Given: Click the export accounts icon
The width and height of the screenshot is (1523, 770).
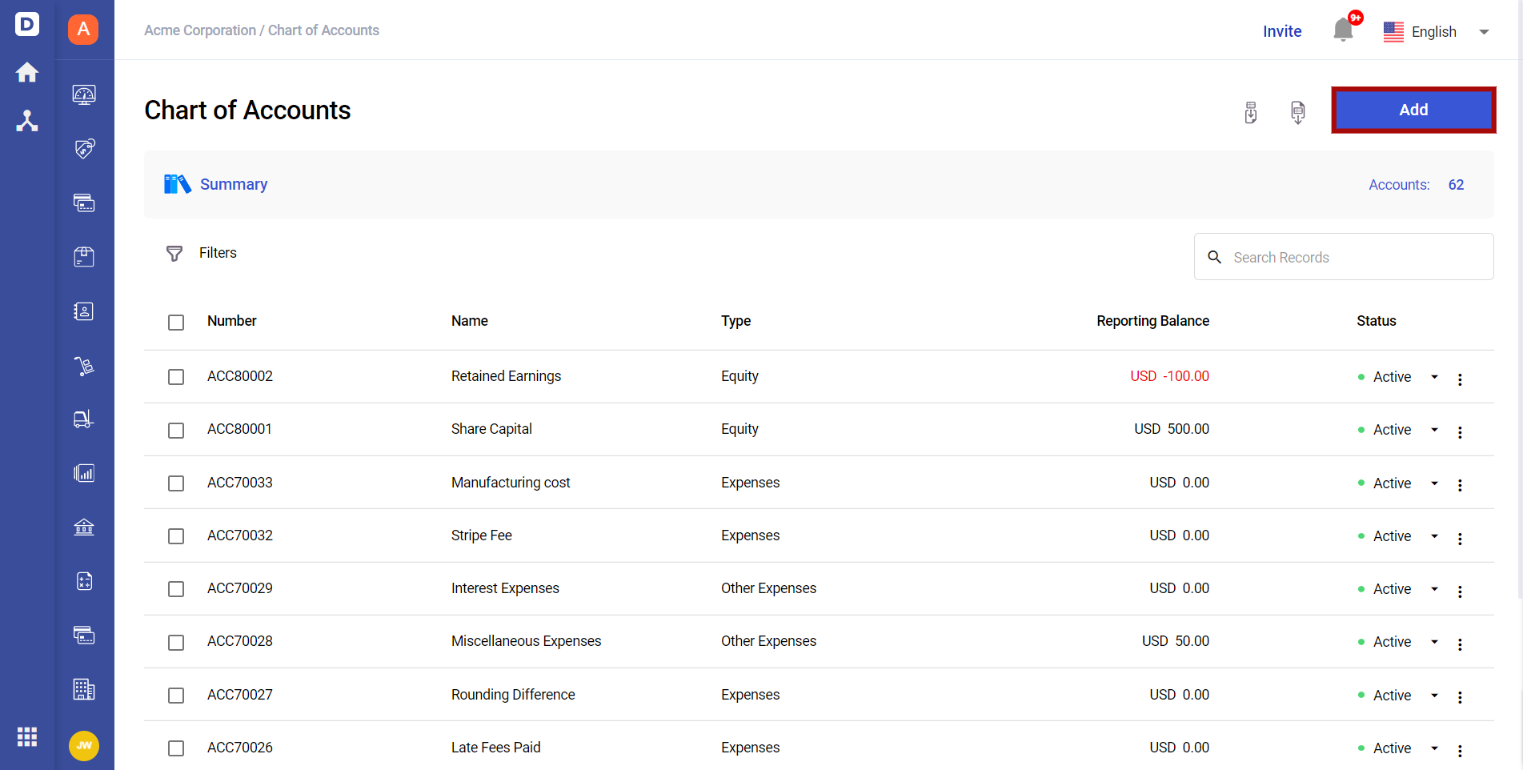Looking at the screenshot, I should pyautogui.click(x=1298, y=112).
